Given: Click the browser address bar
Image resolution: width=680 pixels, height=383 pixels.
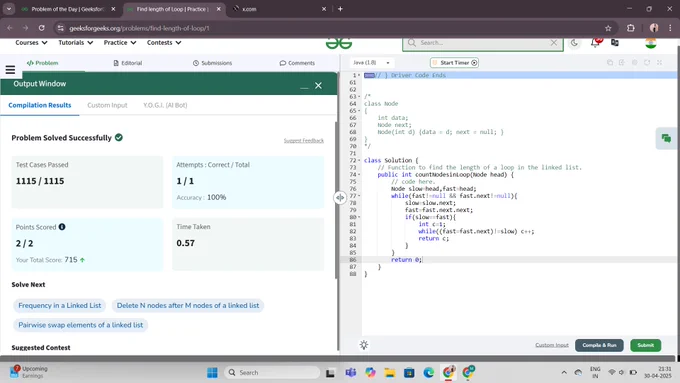Looking at the screenshot, I should 334,28.
